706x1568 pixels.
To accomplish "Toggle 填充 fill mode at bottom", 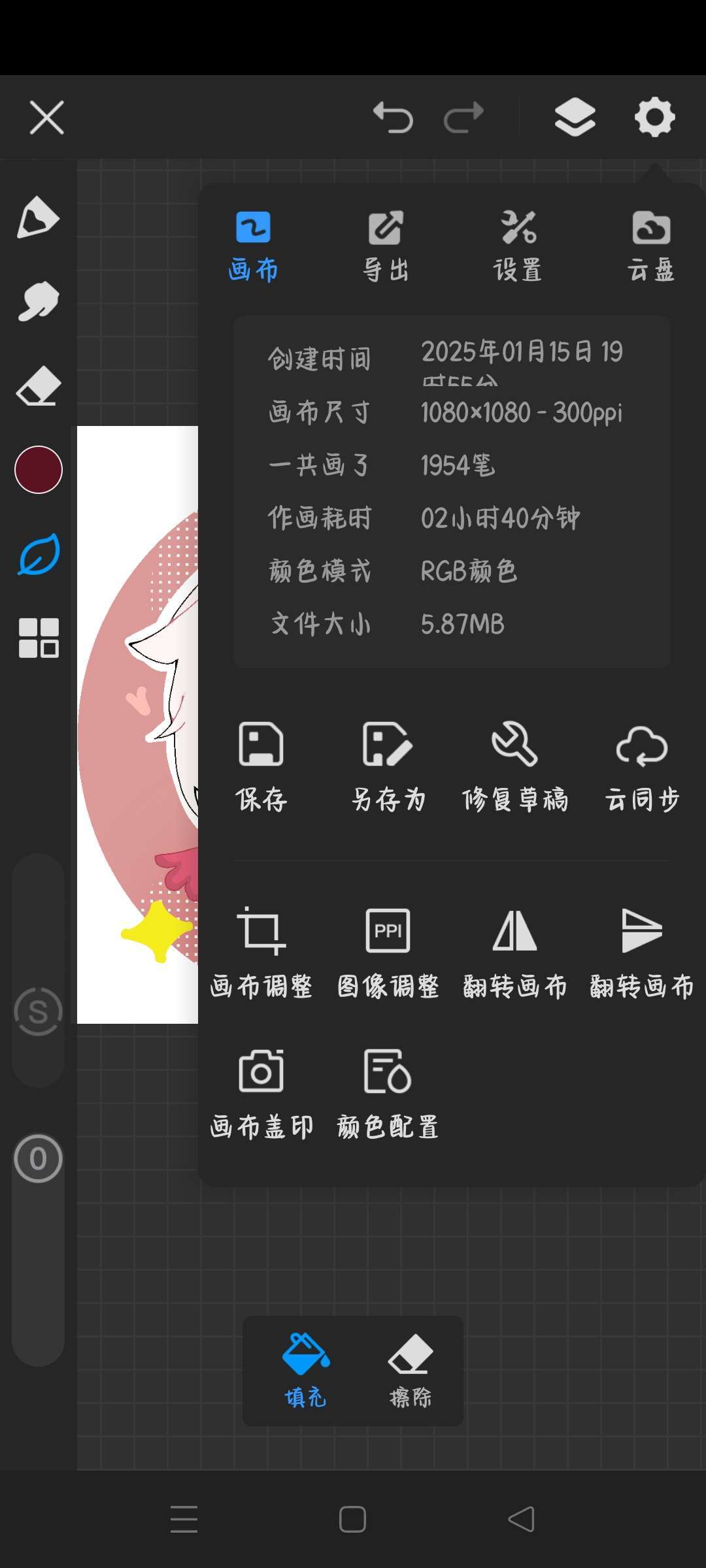I will pos(305,1371).
